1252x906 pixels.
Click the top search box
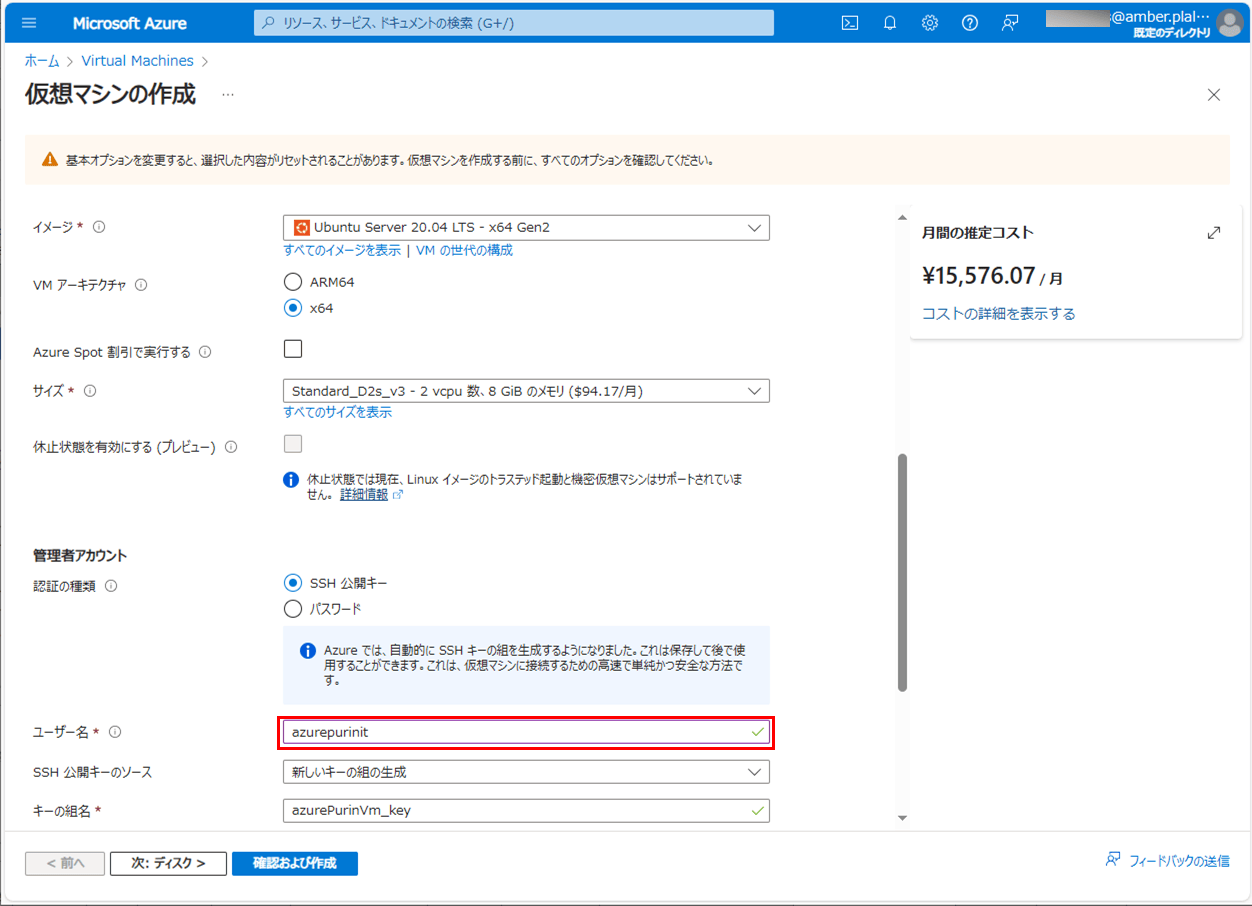pyautogui.click(x=514, y=23)
